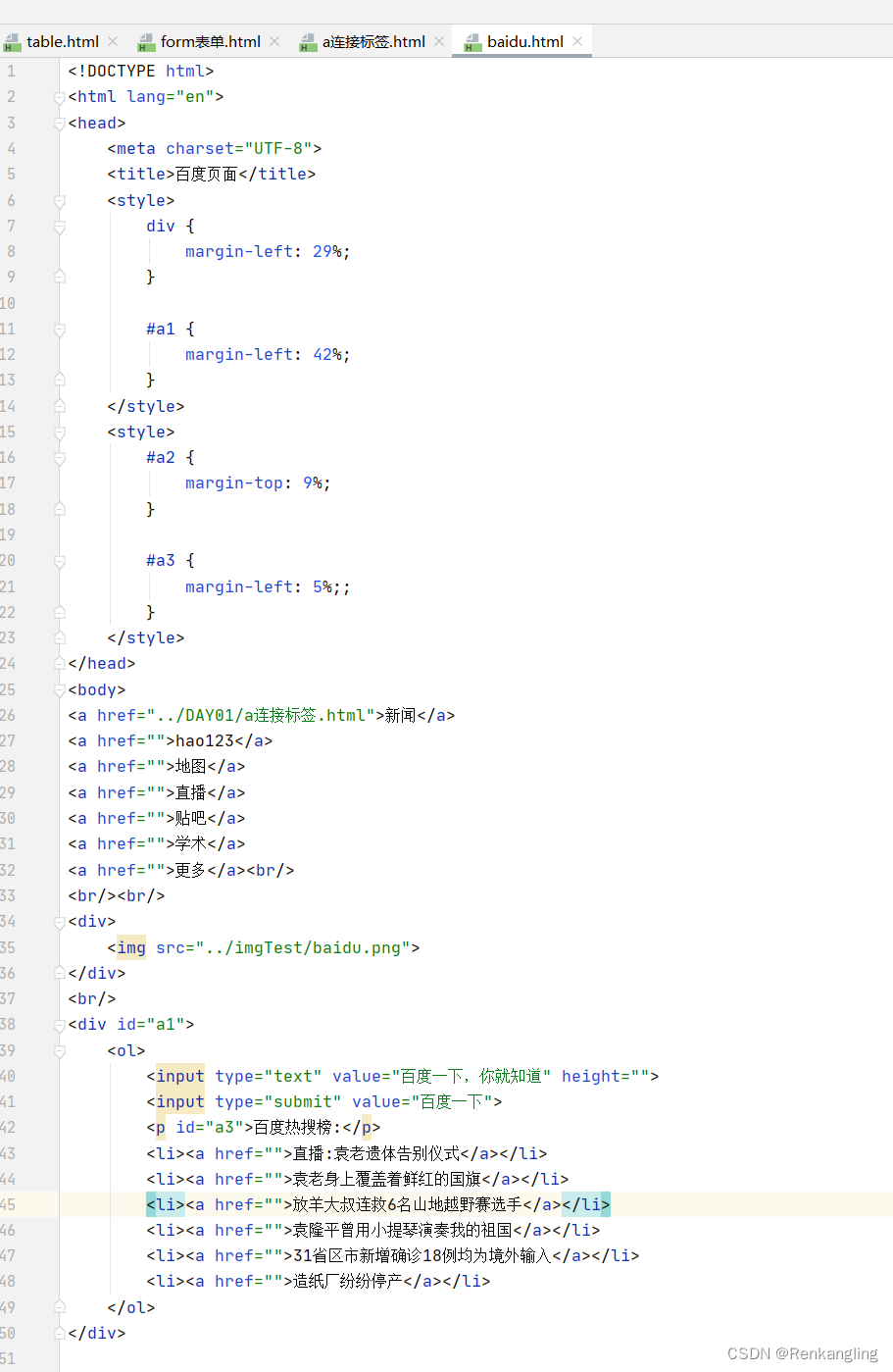Collapse the first style block
Viewport: 893px width, 1372px height.
[58, 199]
